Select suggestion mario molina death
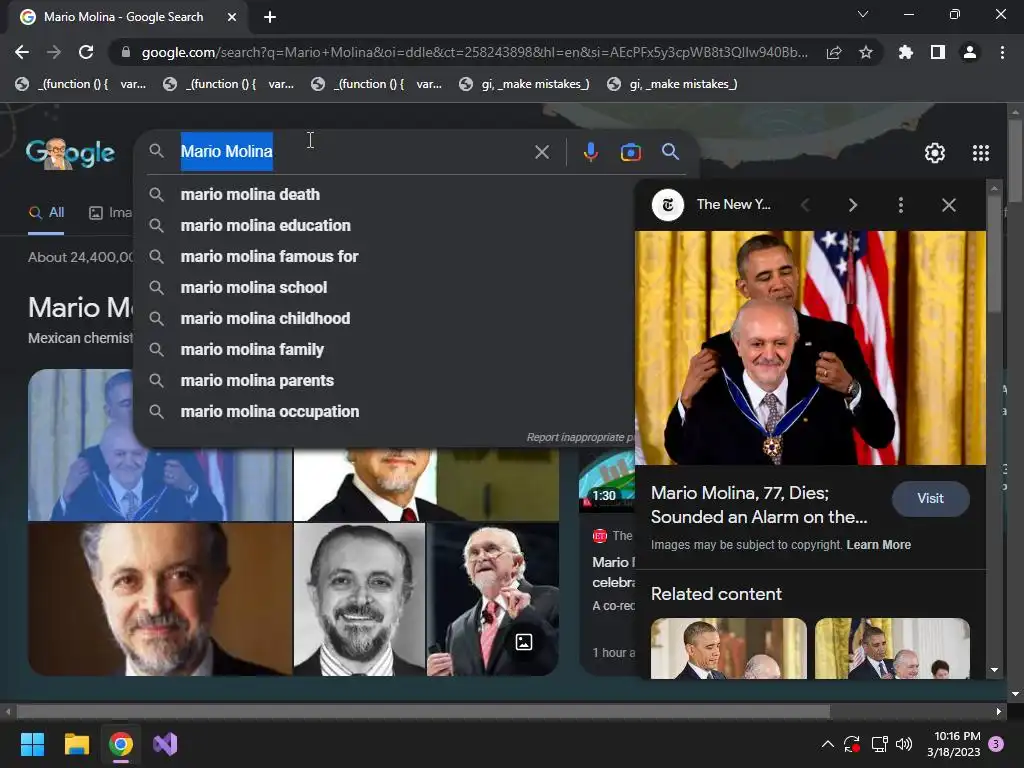This screenshot has width=1024, height=768. pos(385,195)
